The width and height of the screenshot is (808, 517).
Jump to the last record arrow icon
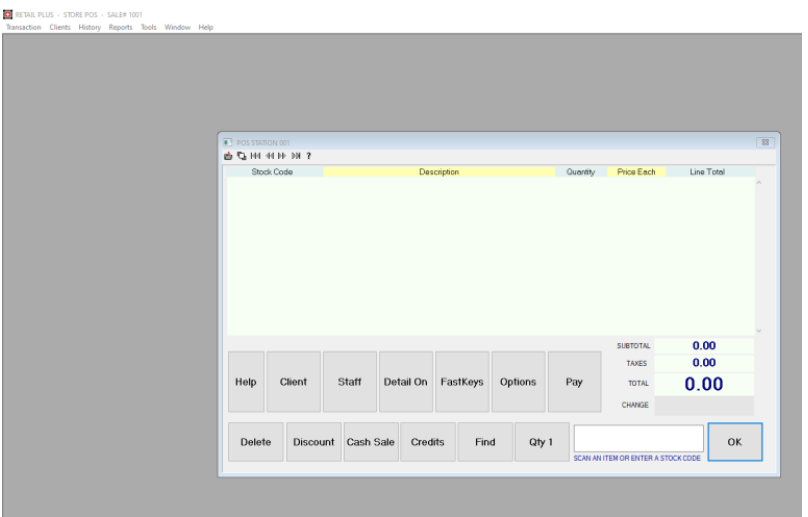coord(295,156)
